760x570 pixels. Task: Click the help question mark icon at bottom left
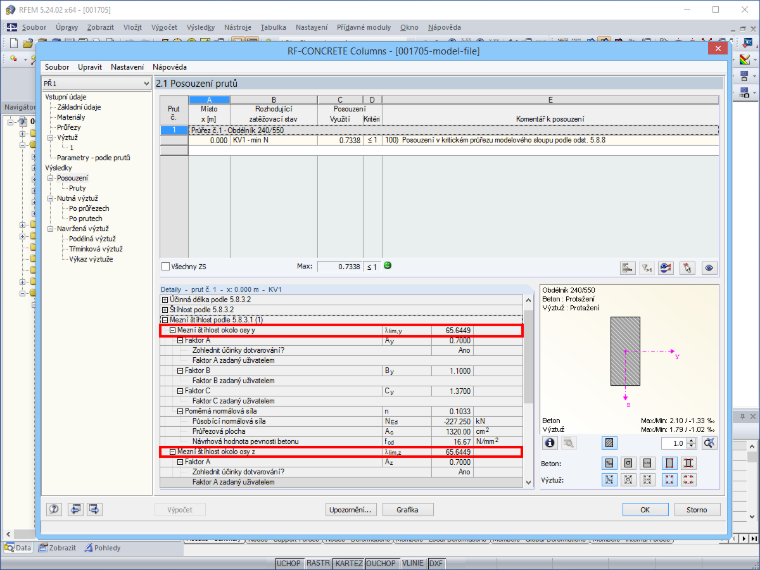(54, 509)
